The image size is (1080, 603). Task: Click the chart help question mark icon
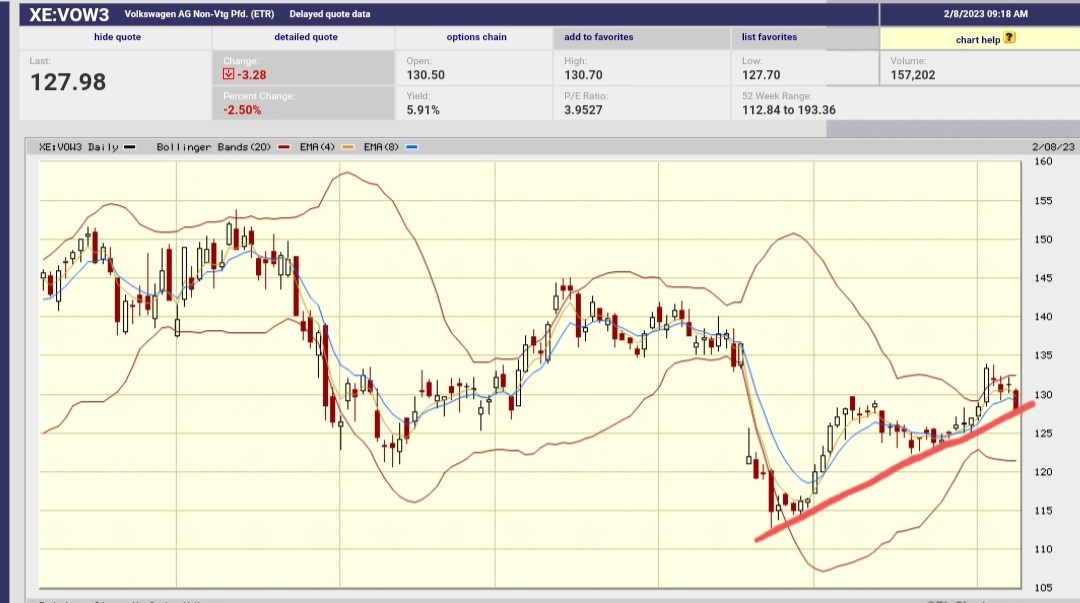(1010, 38)
